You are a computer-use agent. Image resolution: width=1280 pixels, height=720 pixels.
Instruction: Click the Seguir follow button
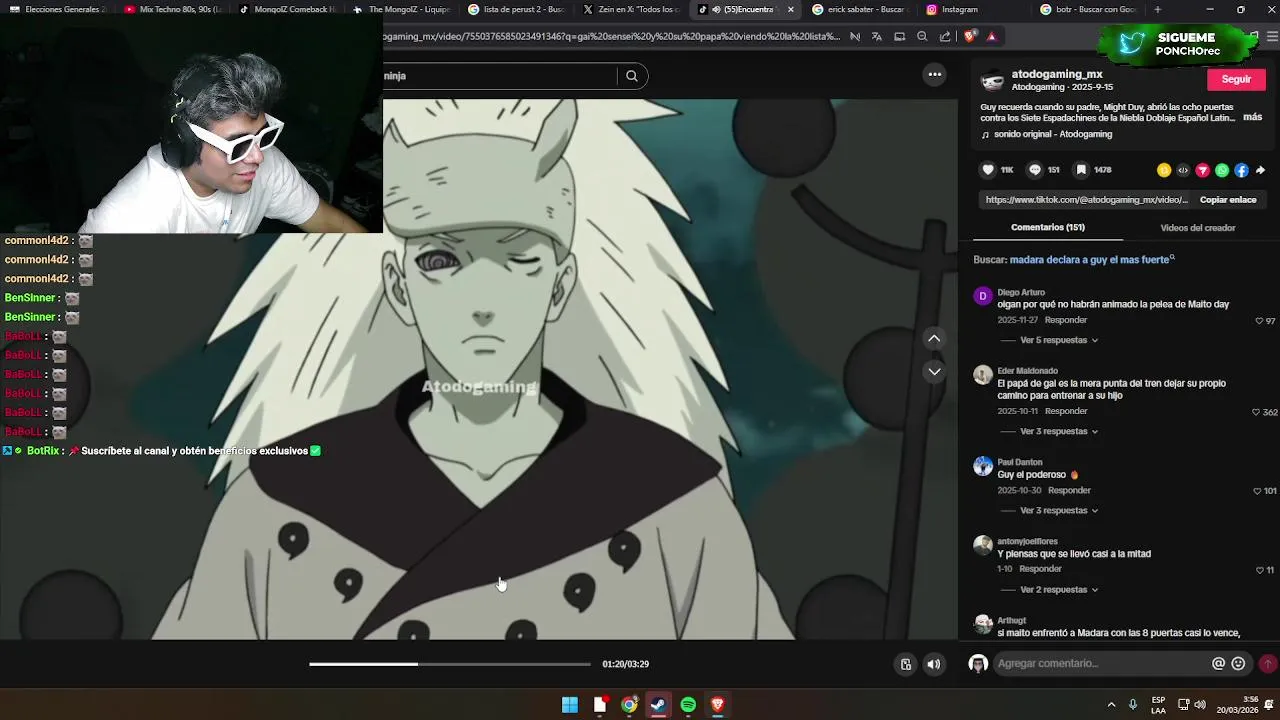tap(1236, 79)
